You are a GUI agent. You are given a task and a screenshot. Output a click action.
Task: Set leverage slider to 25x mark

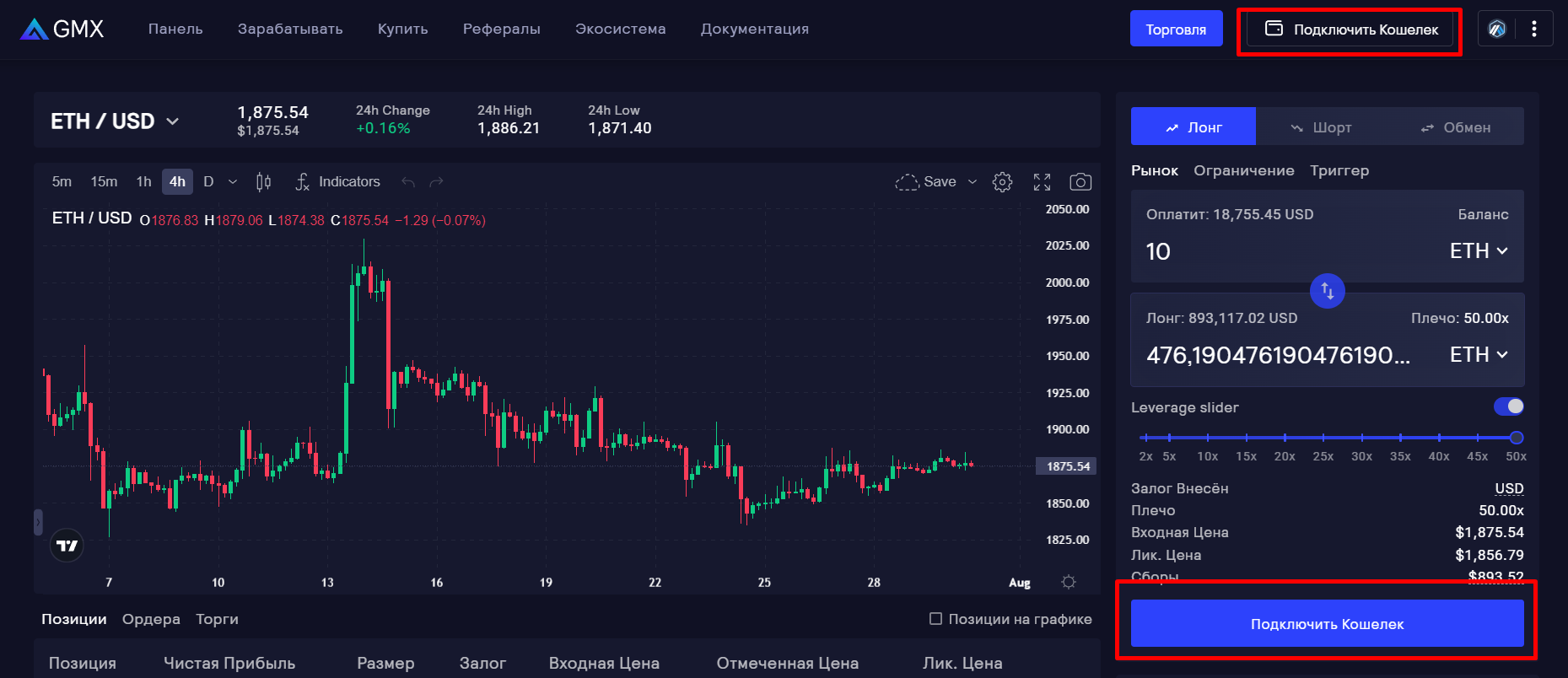pyautogui.click(x=1323, y=438)
